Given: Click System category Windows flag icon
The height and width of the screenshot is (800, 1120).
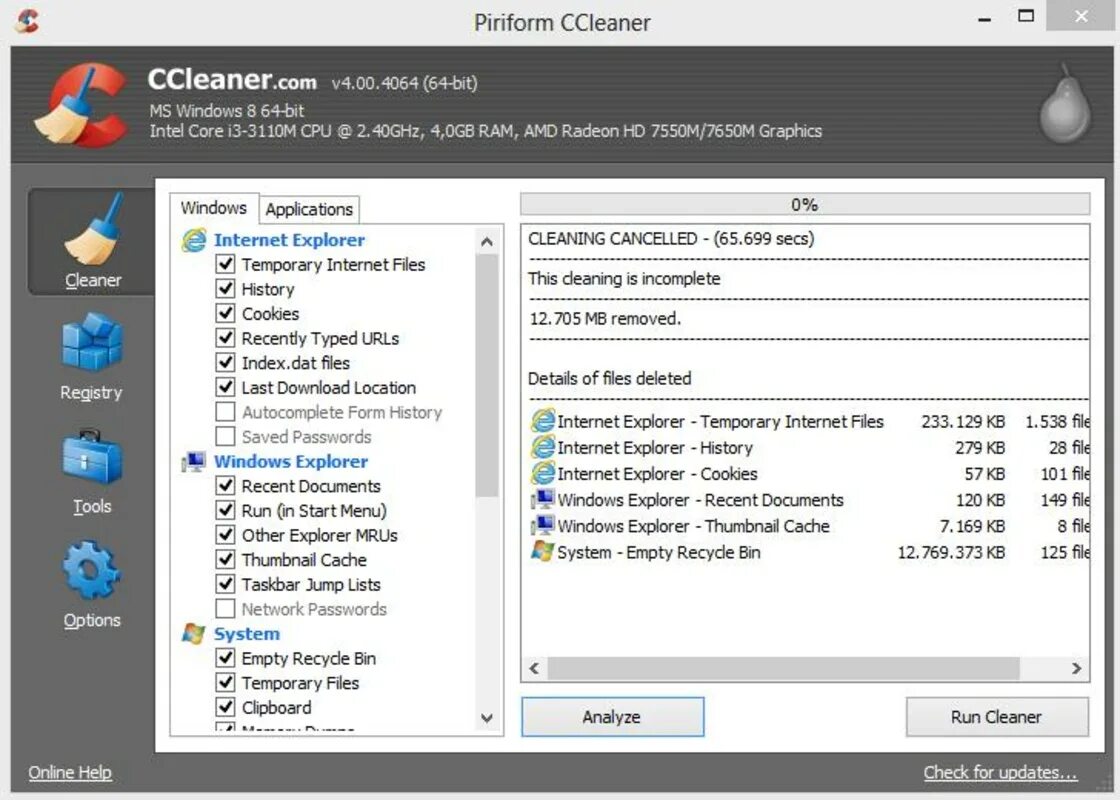Looking at the screenshot, I should [194, 634].
